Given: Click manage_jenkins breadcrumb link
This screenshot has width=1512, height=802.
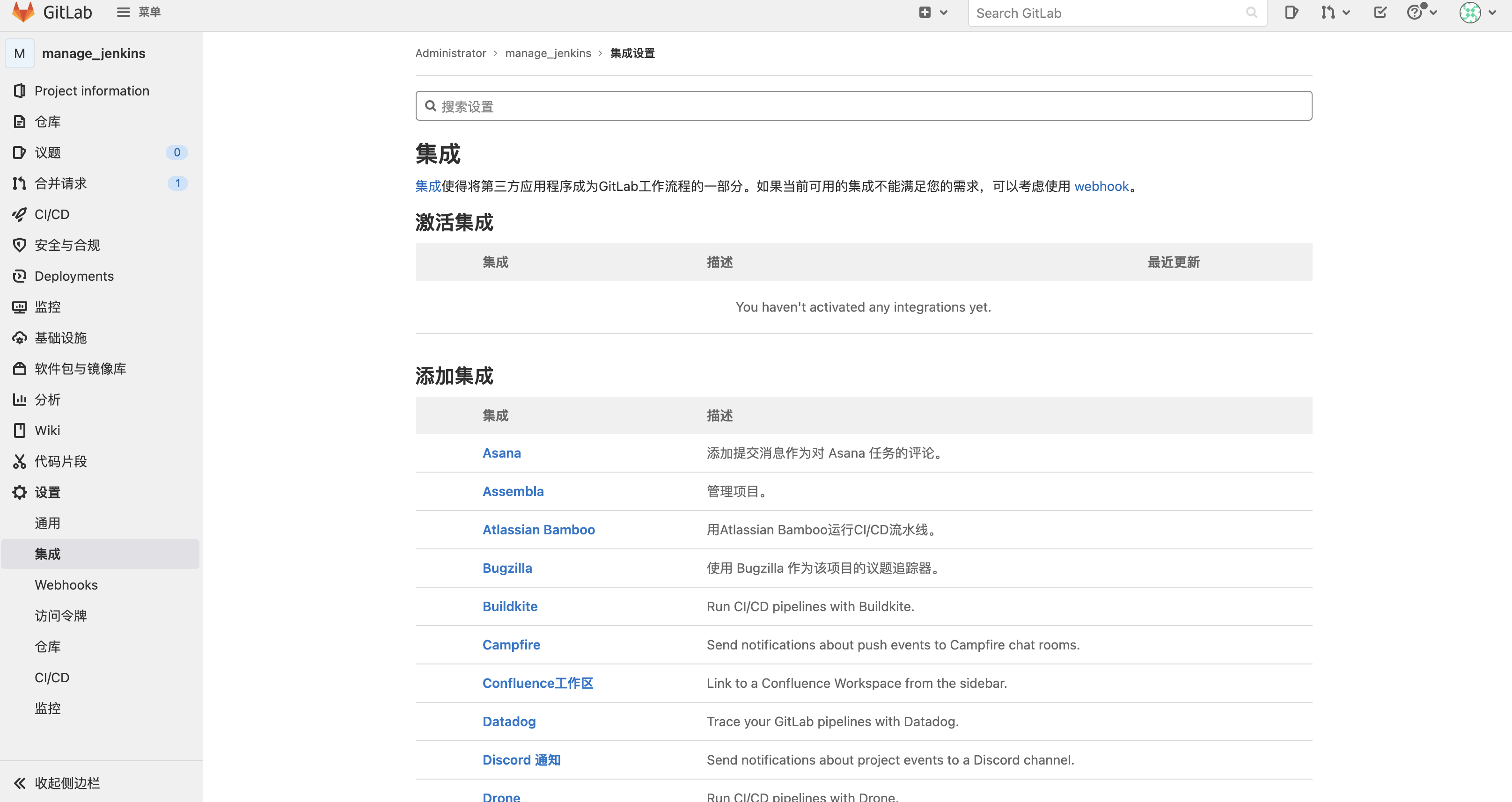Looking at the screenshot, I should (x=548, y=53).
